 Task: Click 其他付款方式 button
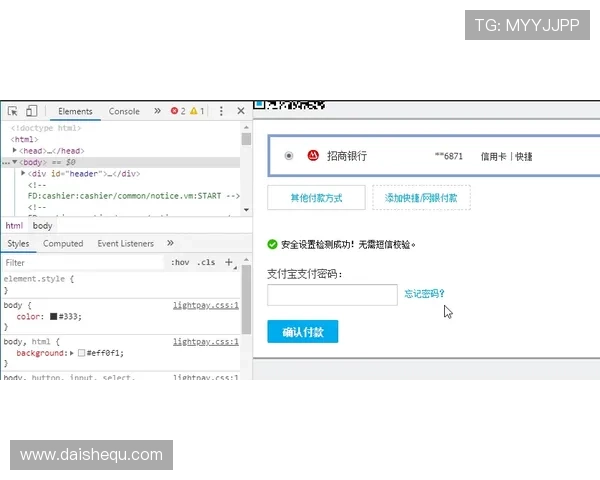point(316,198)
